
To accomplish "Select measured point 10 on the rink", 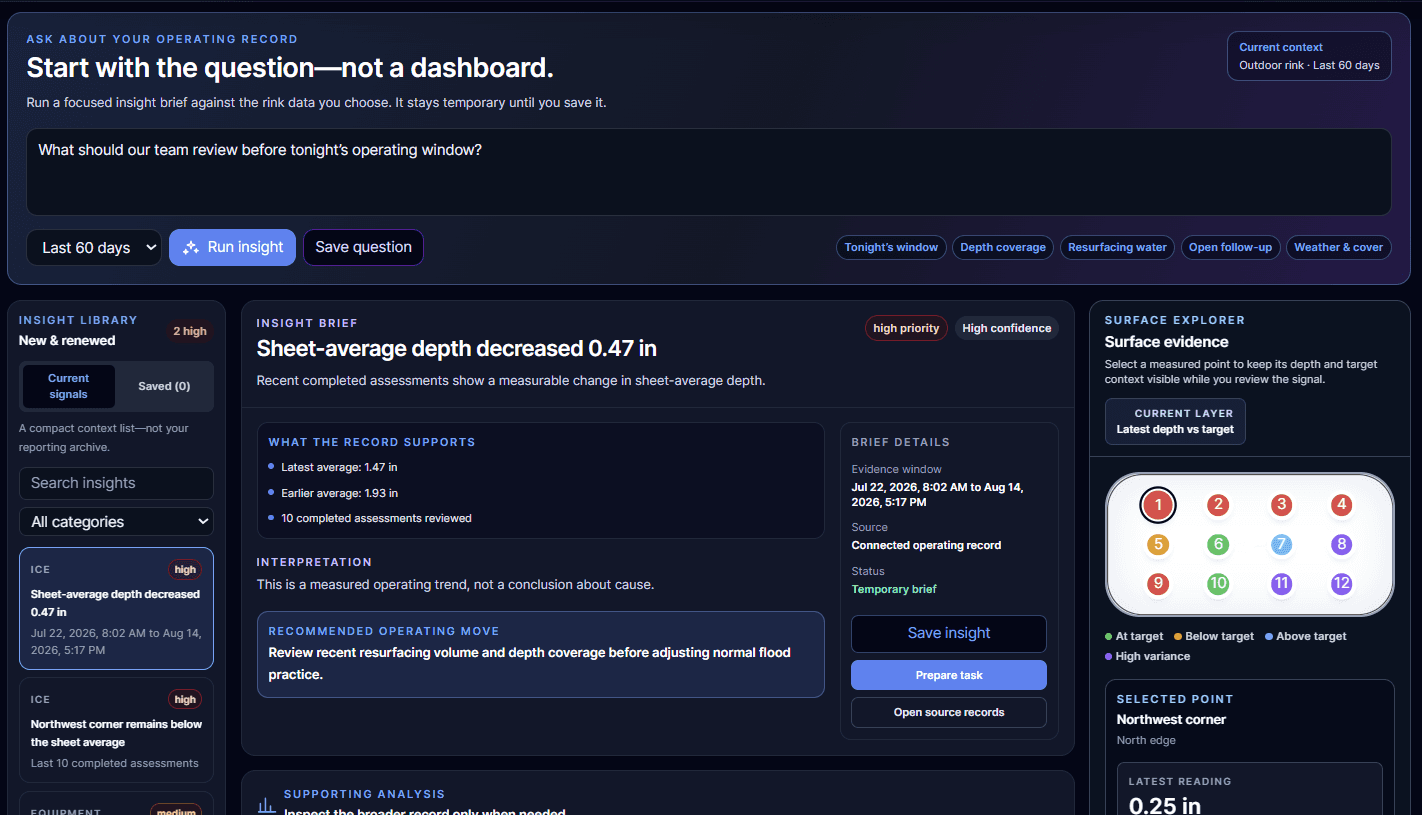I will click(x=1217, y=584).
